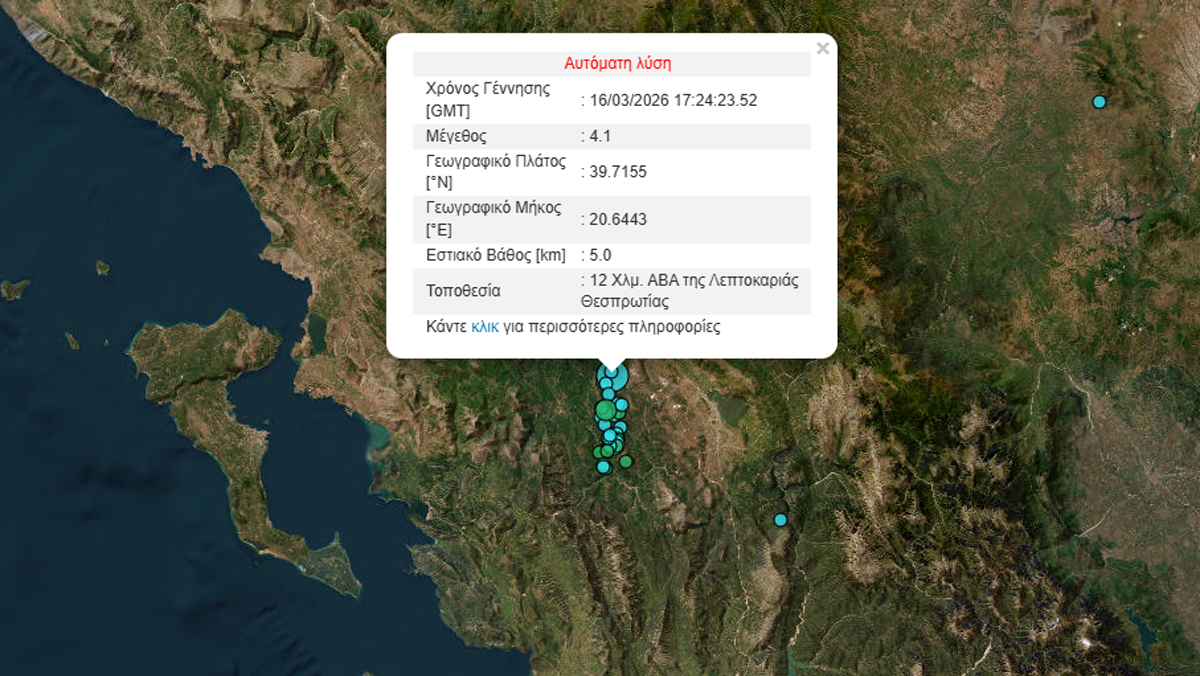Click the isolated earthquake marker top right
The height and width of the screenshot is (676, 1200).
[x=1099, y=101]
